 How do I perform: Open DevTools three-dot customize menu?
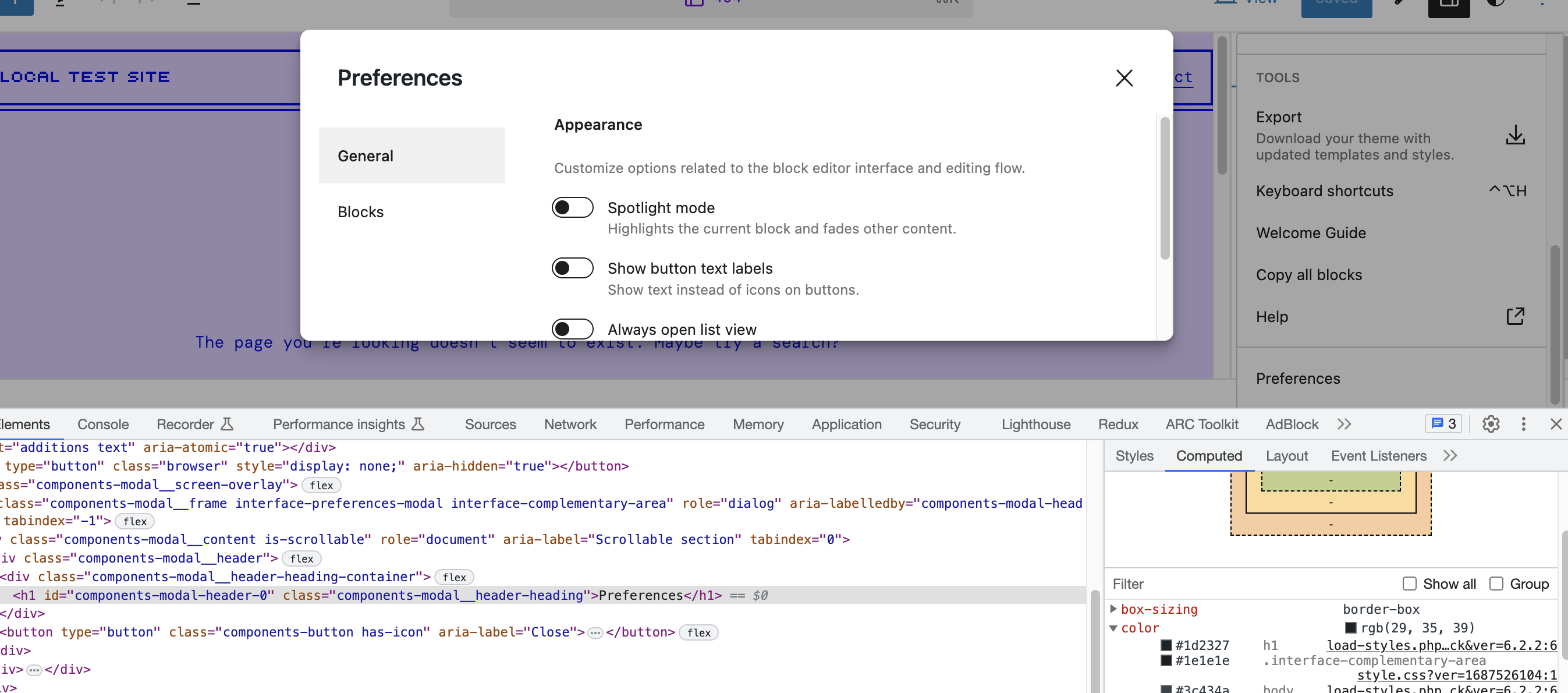click(1523, 424)
